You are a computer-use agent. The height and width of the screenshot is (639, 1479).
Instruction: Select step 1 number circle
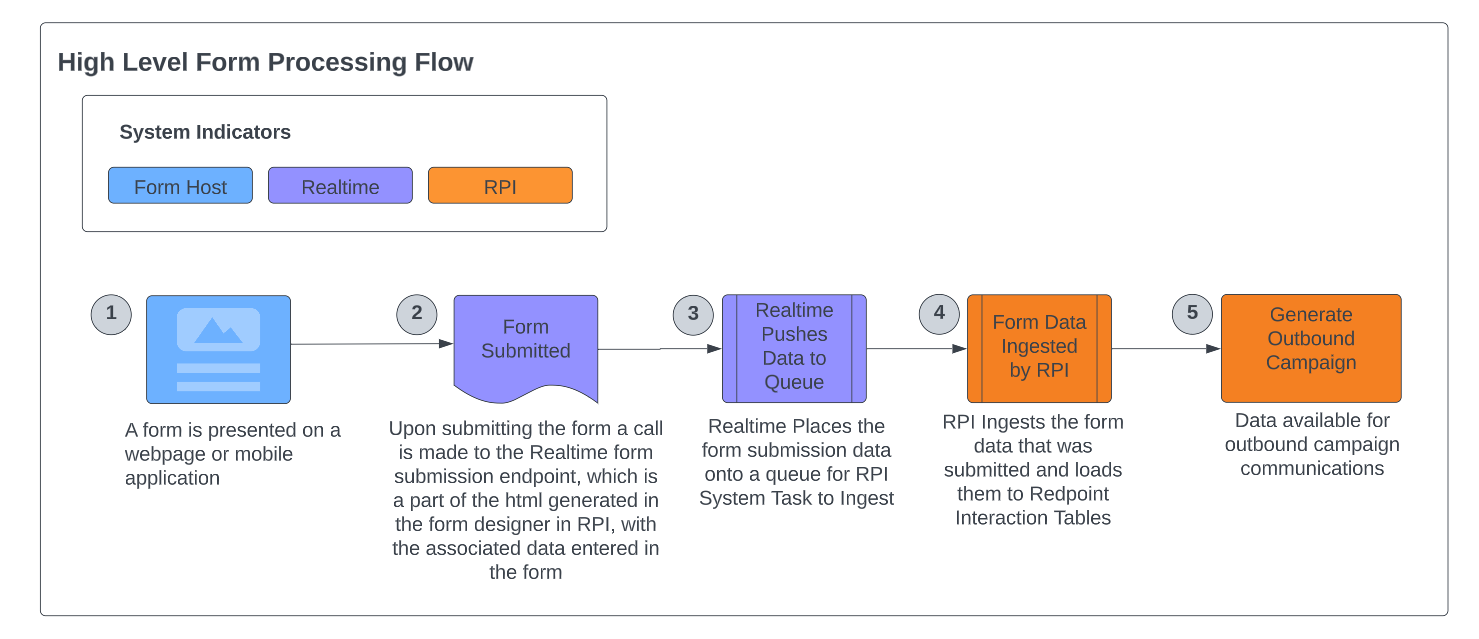point(111,314)
